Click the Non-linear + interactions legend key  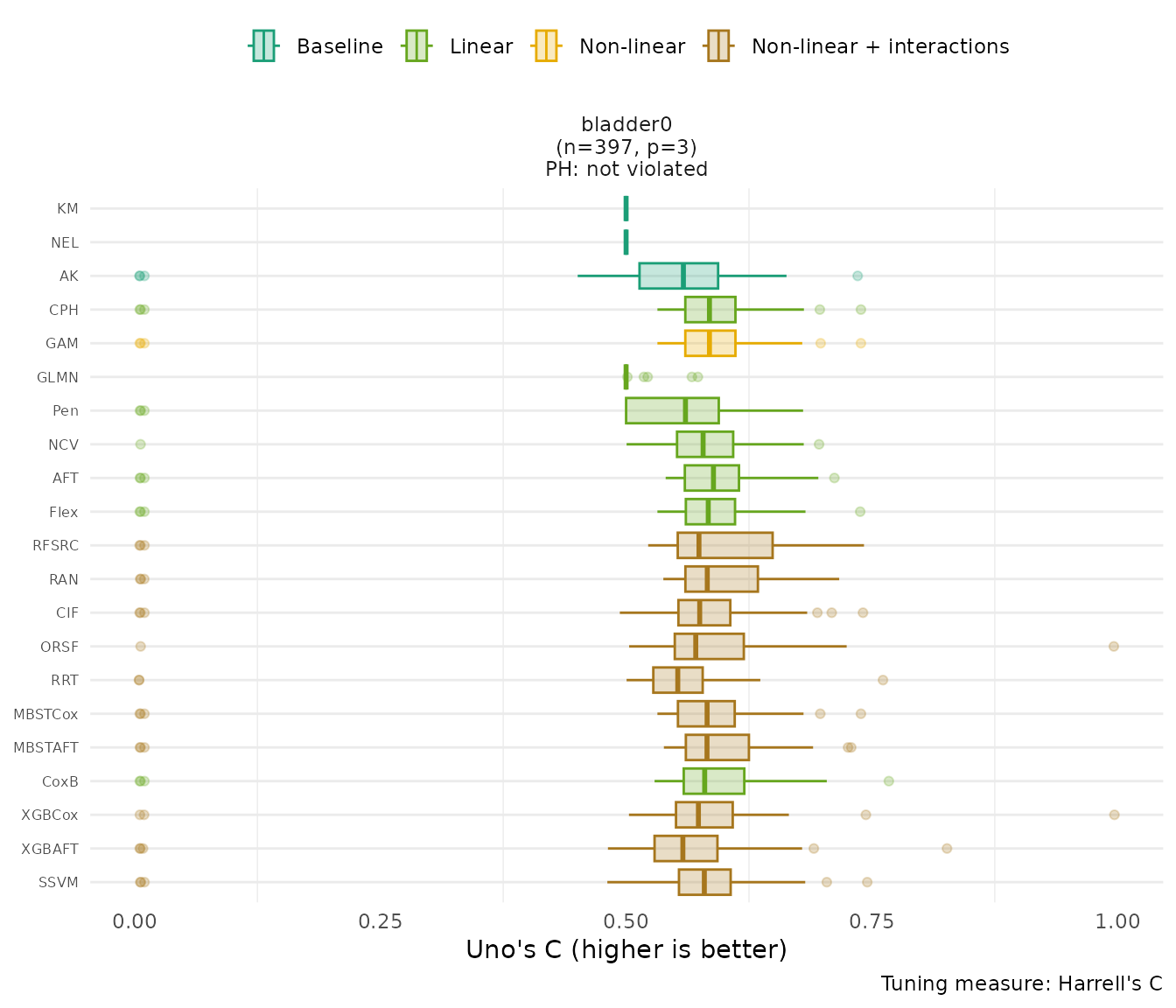pos(718,45)
